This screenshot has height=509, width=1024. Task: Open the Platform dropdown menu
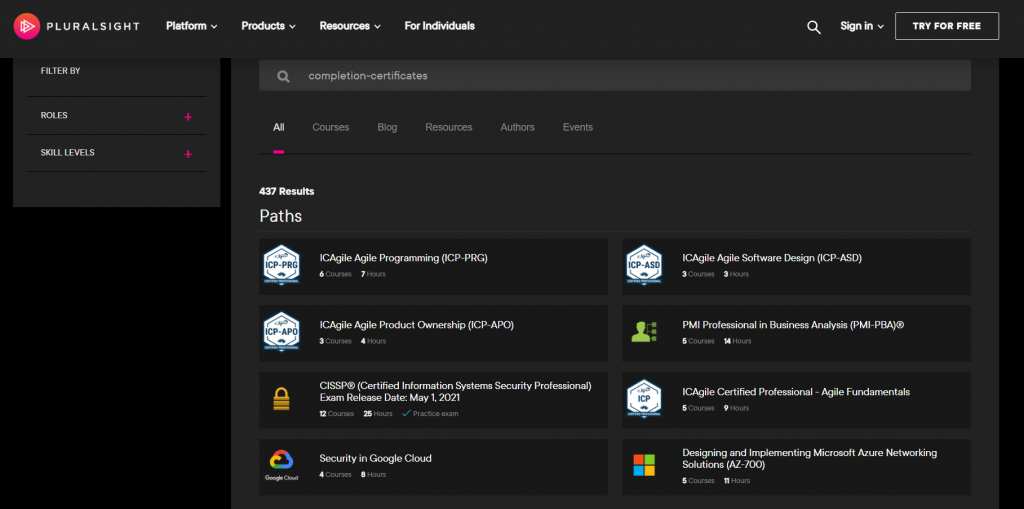pyautogui.click(x=191, y=26)
